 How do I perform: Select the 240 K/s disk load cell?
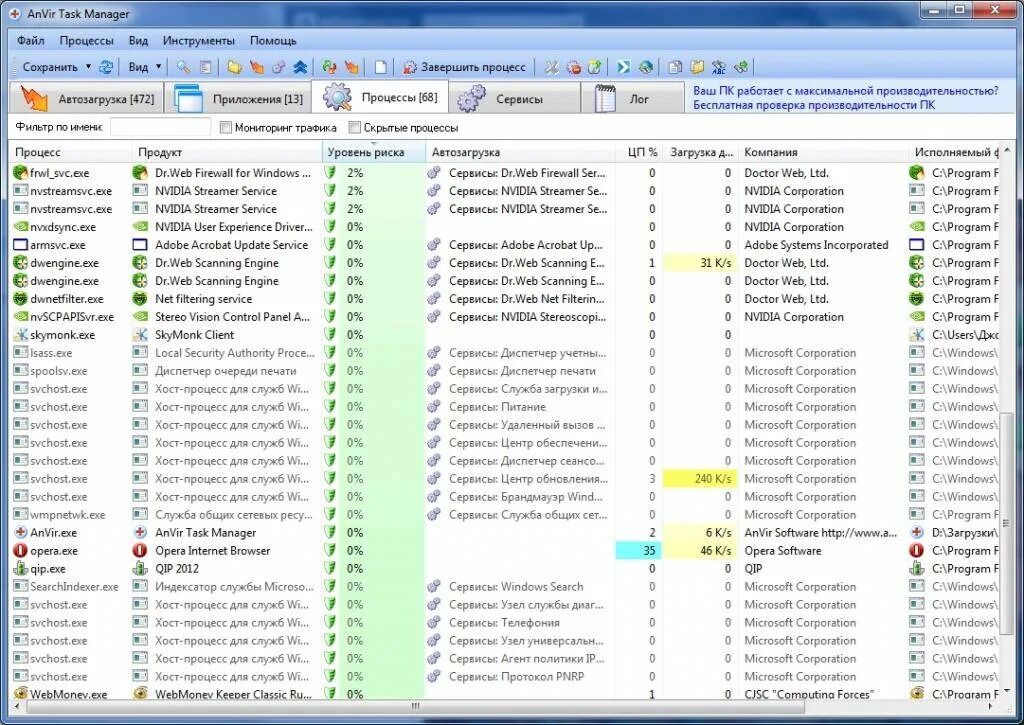(x=699, y=479)
